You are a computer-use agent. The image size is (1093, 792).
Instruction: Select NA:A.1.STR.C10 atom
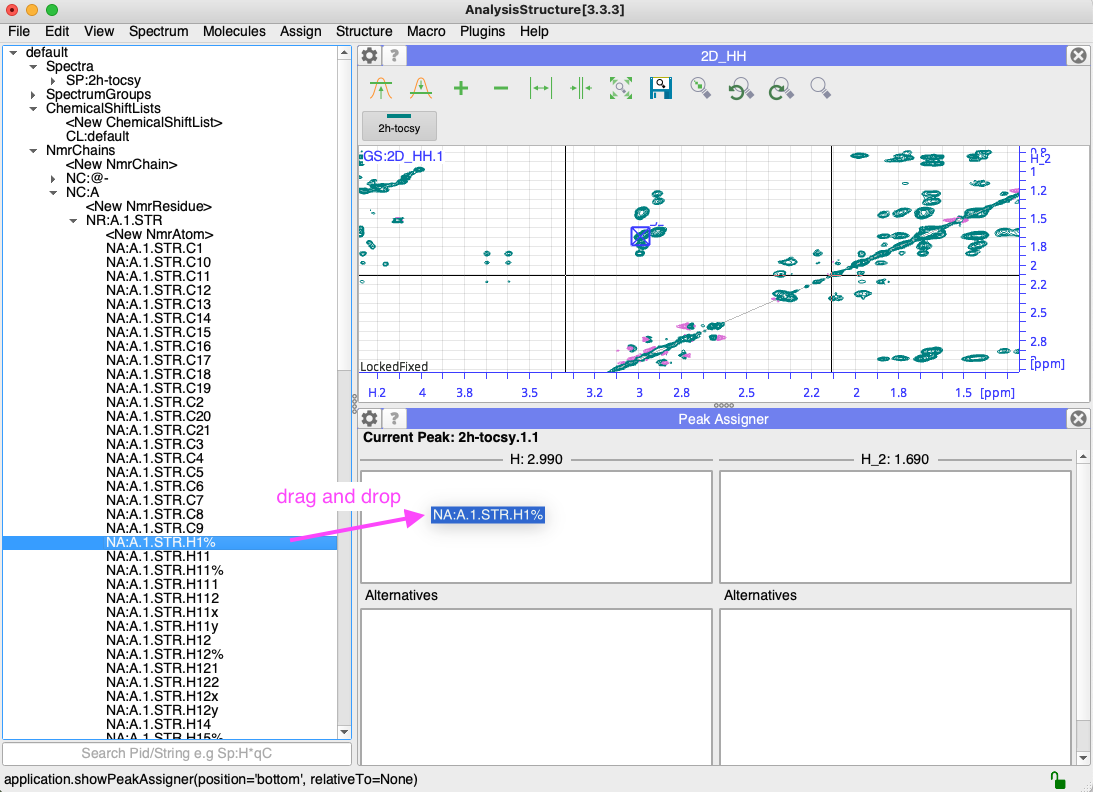point(158,261)
